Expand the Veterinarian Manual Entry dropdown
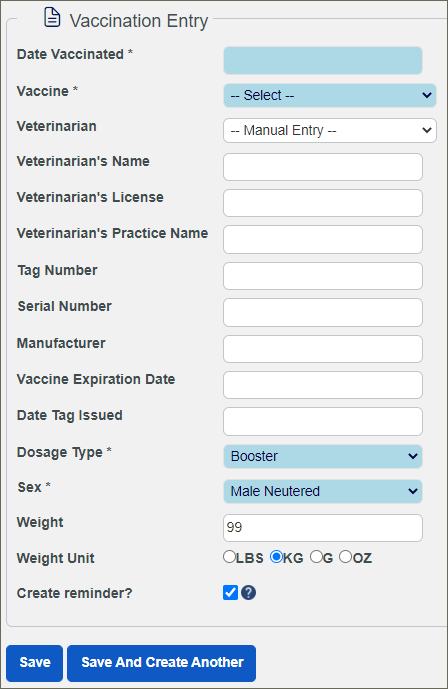Screen dimensions: 448x689 click(x=330, y=131)
